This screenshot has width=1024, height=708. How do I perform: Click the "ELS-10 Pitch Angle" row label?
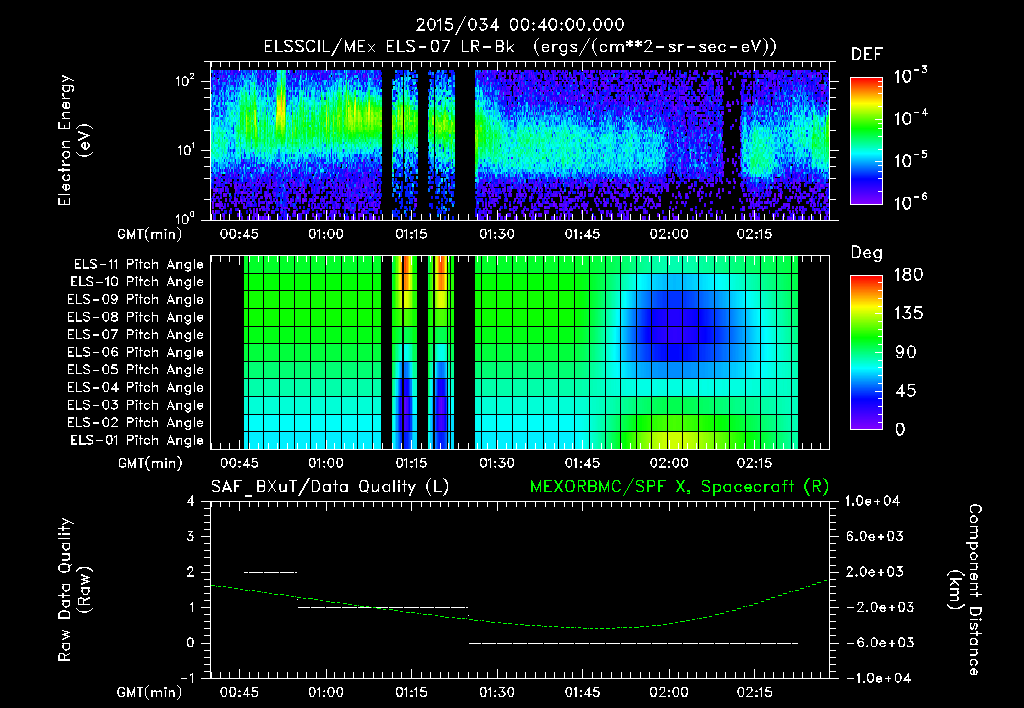coord(137,282)
